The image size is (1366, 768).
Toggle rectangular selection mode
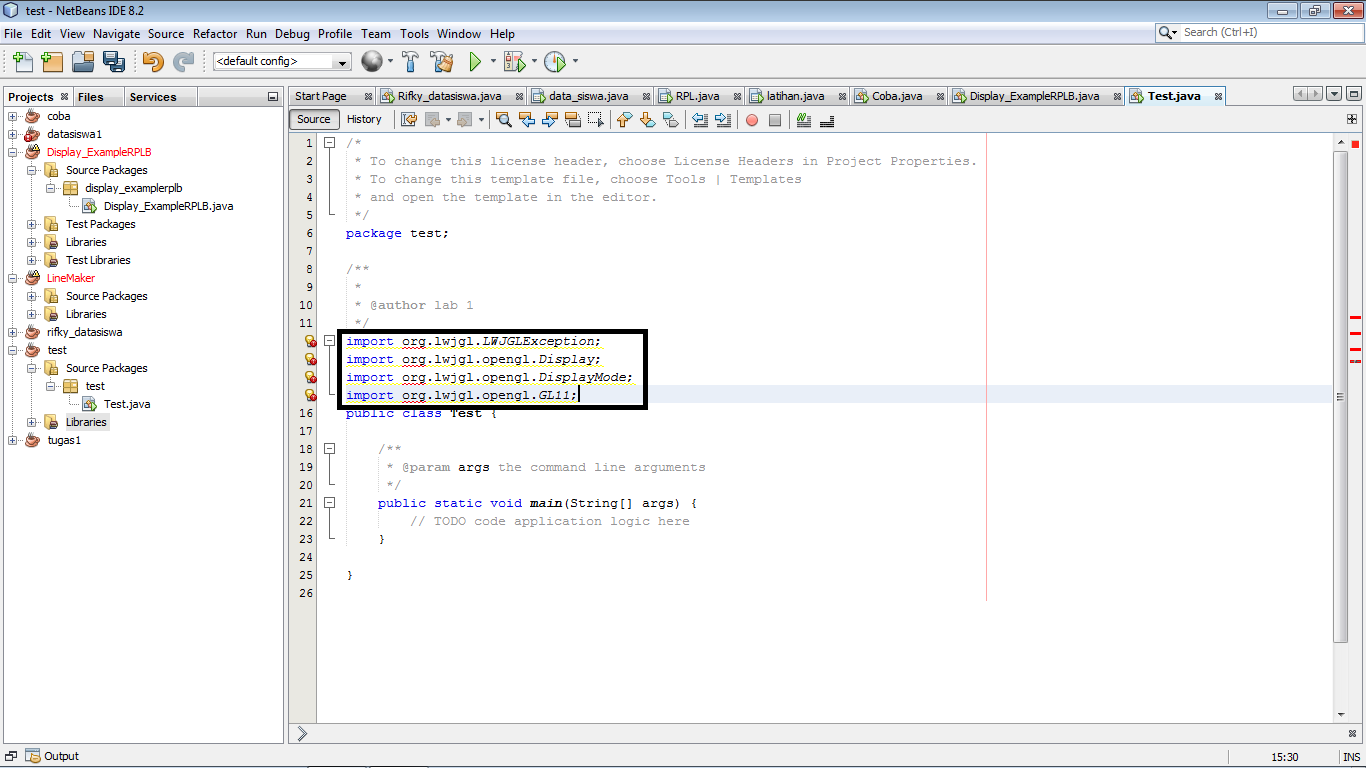click(x=596, y=120)
